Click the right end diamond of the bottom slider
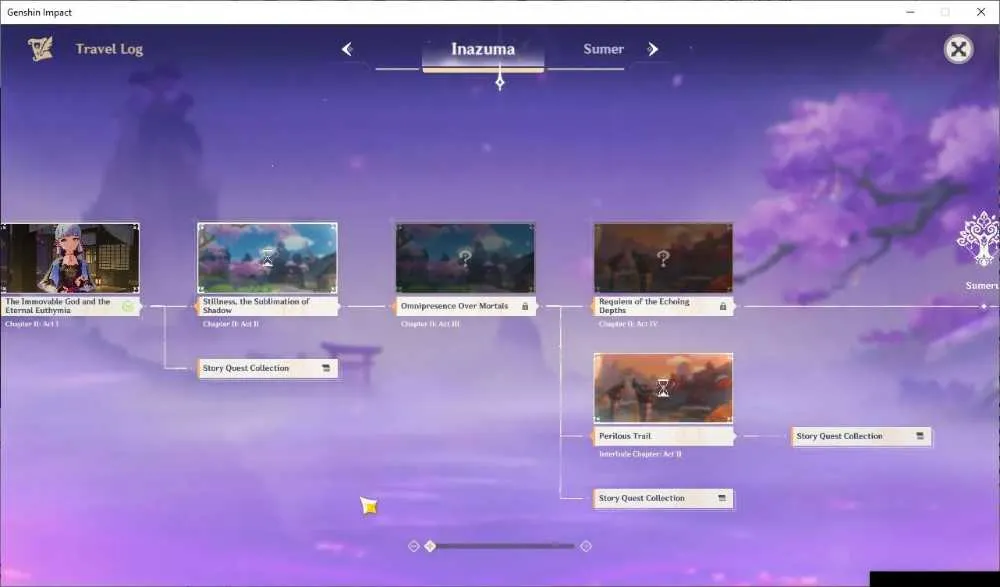 pos(586,546)
